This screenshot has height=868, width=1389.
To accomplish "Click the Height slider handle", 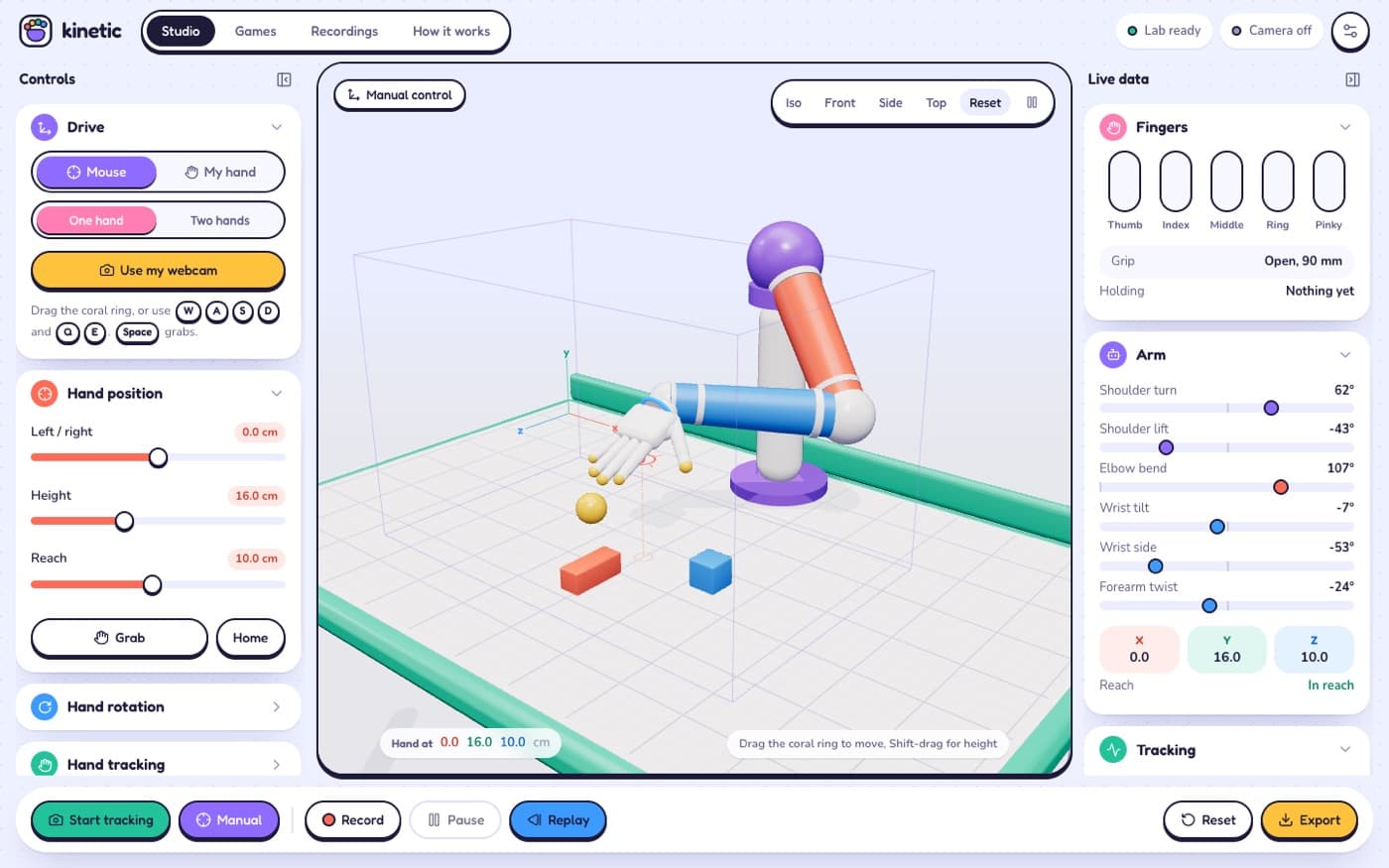I will (x=124, y=521).
